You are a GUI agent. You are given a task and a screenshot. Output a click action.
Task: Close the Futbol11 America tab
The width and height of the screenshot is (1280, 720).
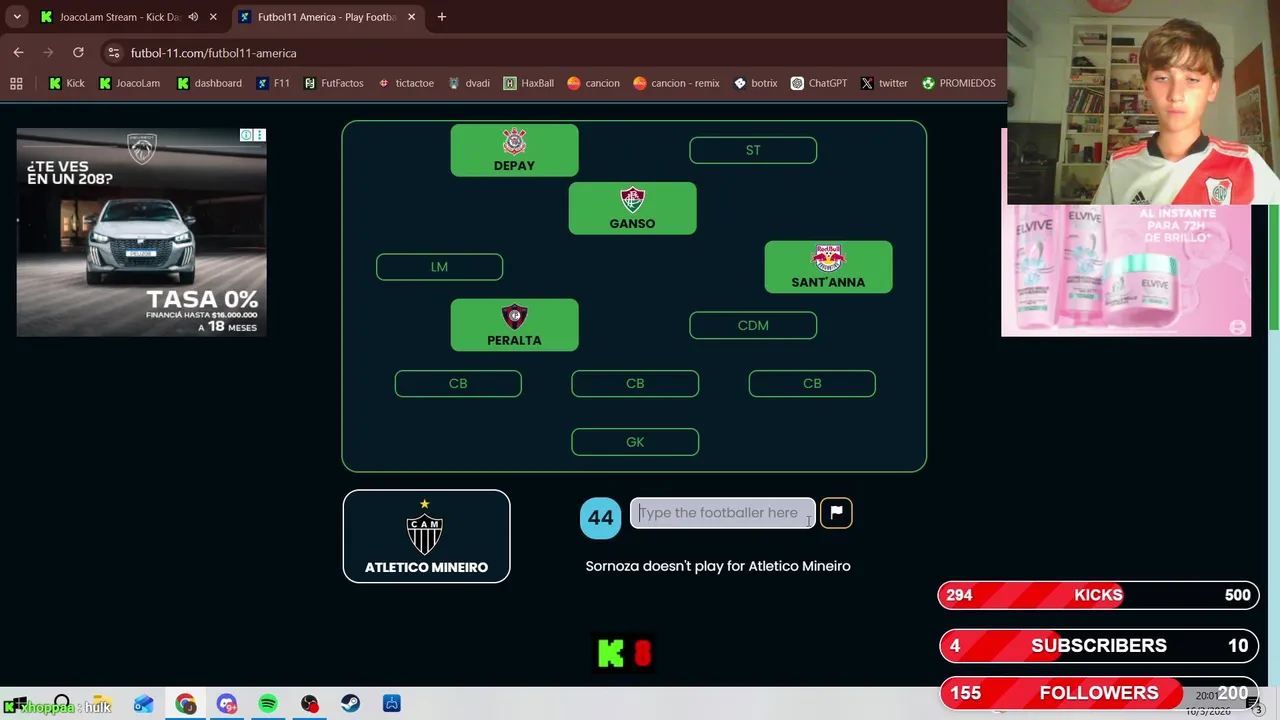click(x=410, y=17)
